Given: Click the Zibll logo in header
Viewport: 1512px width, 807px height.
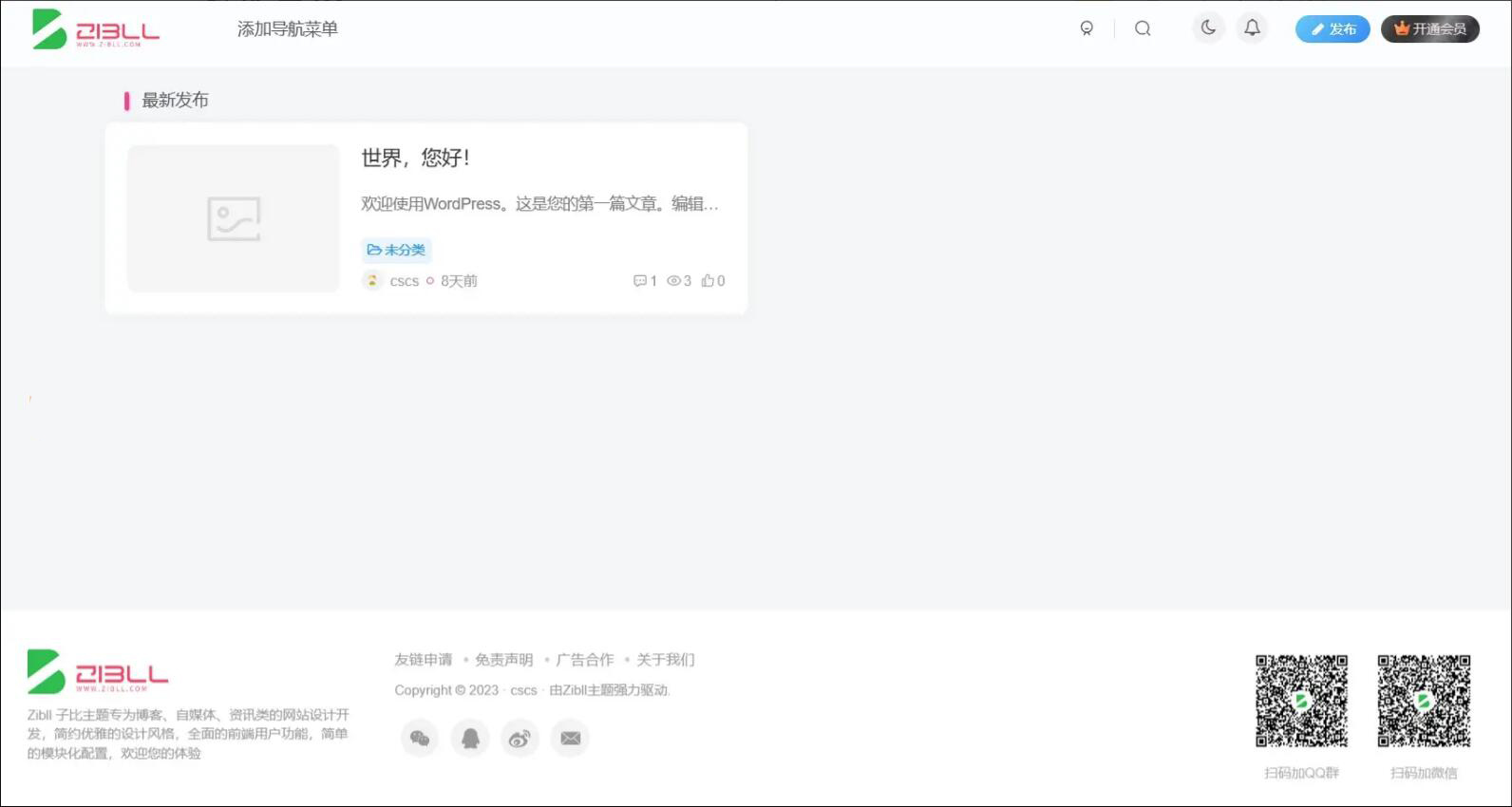Looking at the screenshot, I should (x=96, y=28).
